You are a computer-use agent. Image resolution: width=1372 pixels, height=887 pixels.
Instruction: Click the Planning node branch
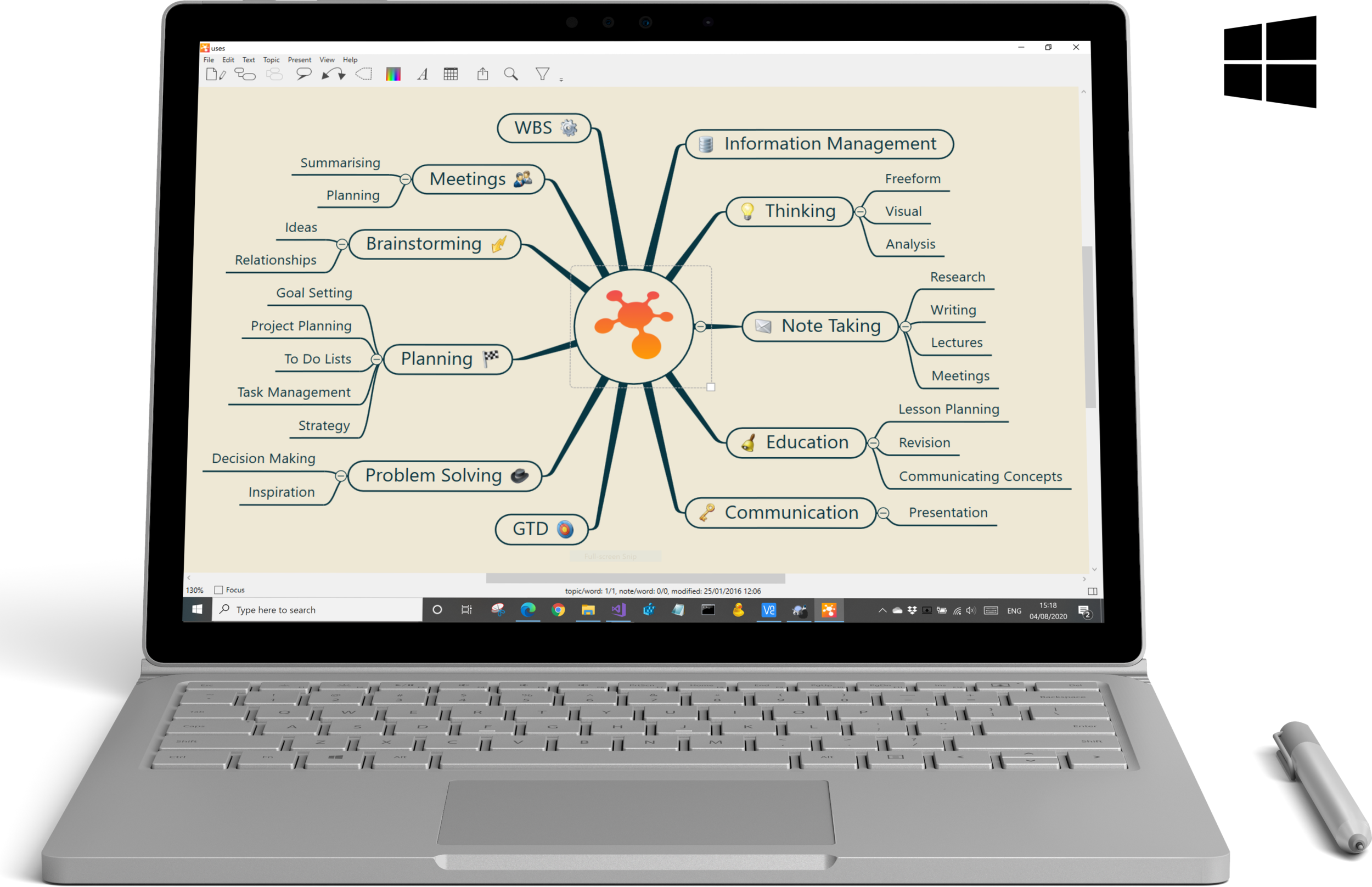point(441,358)
